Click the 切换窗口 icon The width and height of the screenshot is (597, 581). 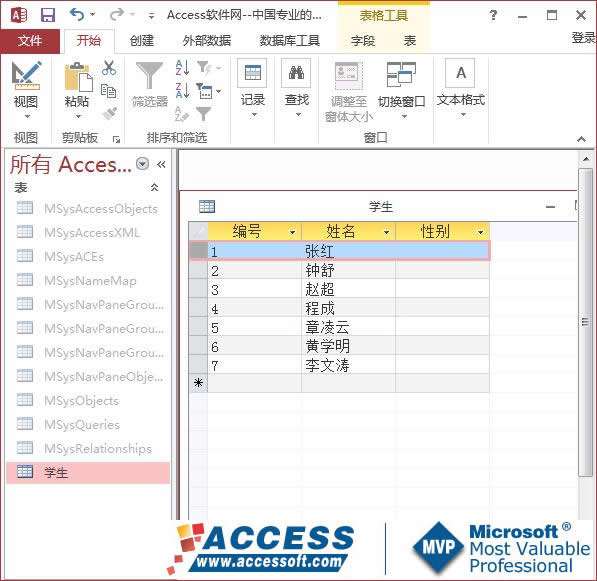pyautogui.click(x=401, y=74)
